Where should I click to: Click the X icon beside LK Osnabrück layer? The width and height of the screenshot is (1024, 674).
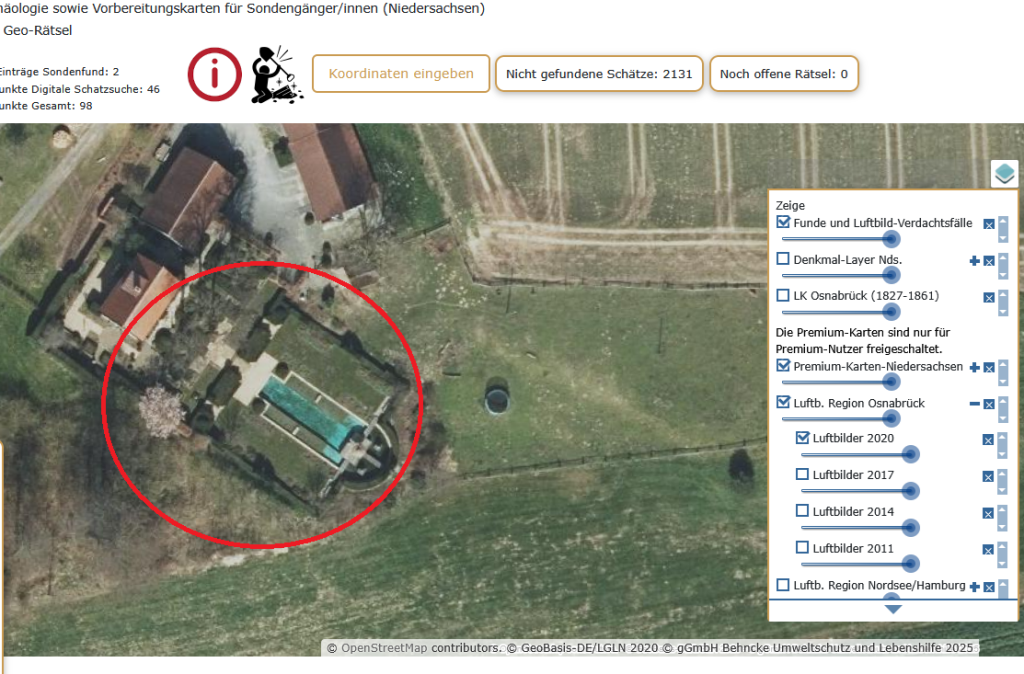pos(988,298)
